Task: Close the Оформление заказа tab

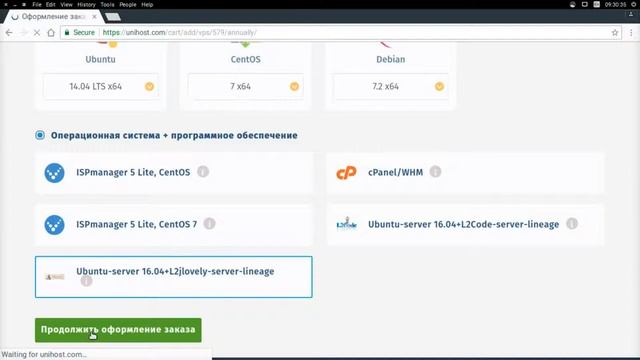Action: [x=94, y=17]
